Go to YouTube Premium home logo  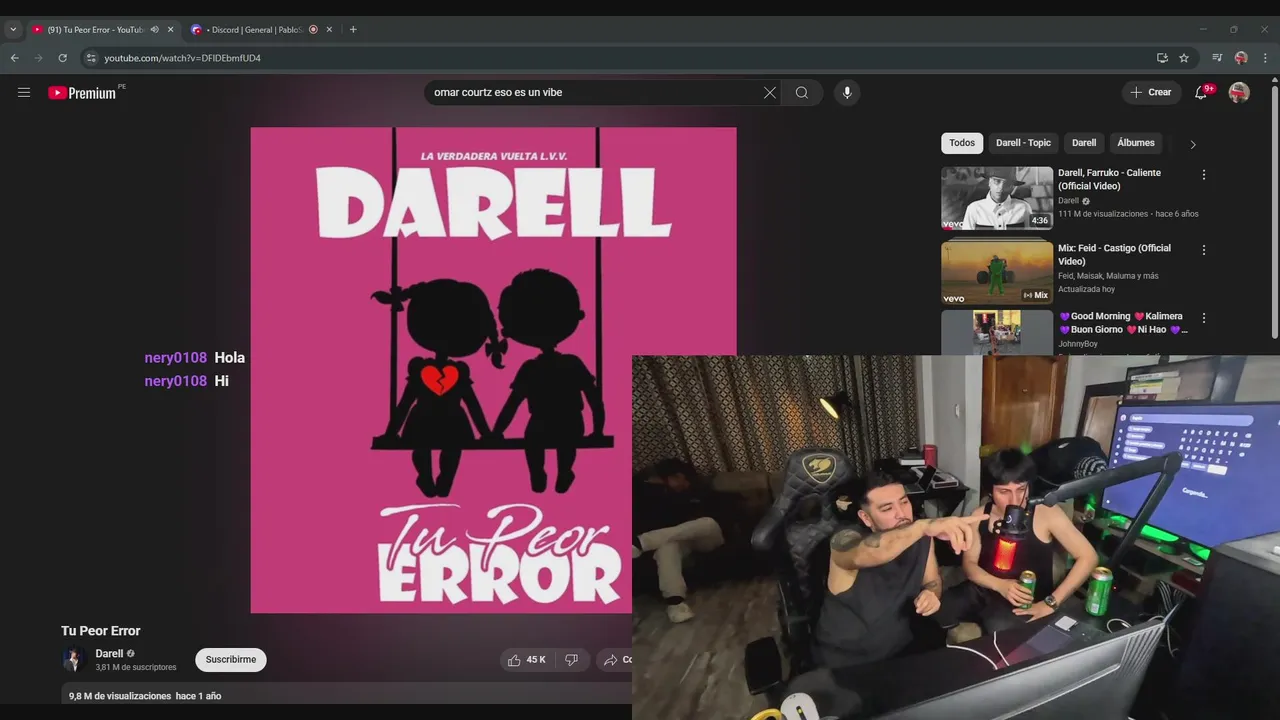point(83,93)
